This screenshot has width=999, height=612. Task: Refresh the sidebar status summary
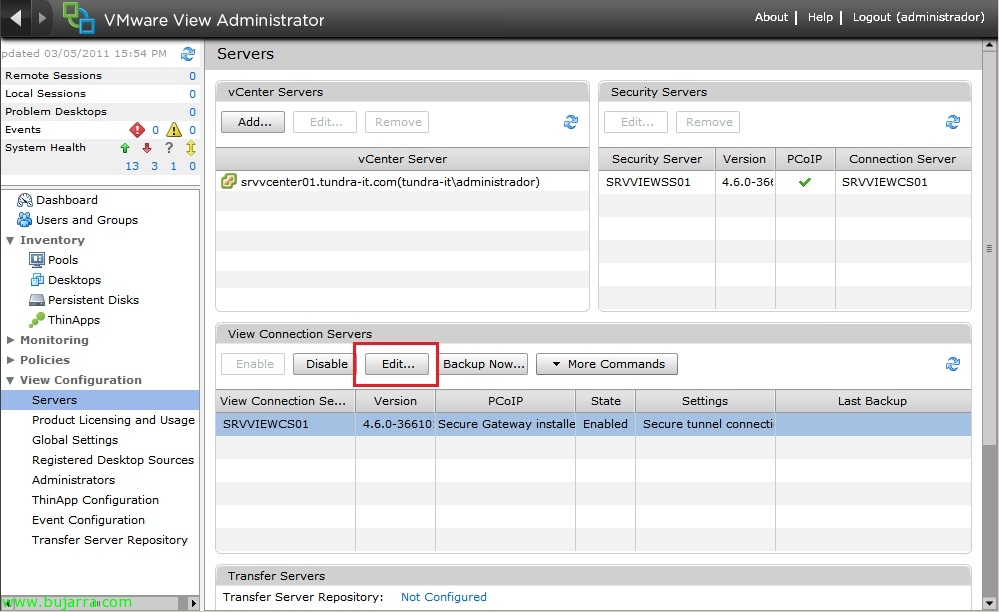(x=188, y=53)
